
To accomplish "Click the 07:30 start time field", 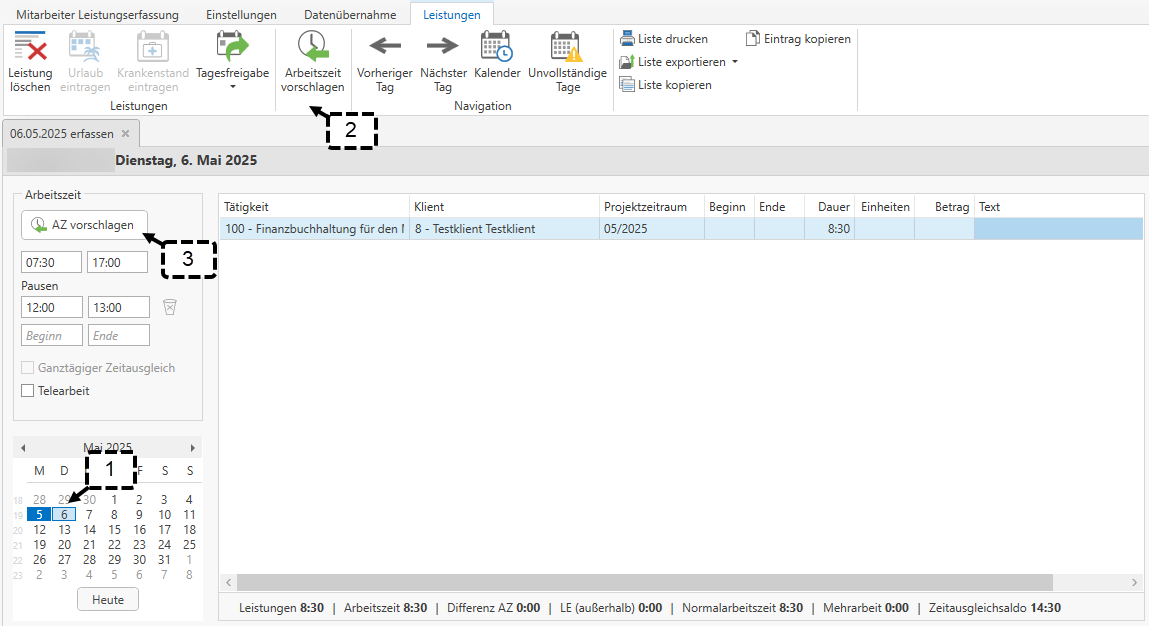I will tap(52, 263).
